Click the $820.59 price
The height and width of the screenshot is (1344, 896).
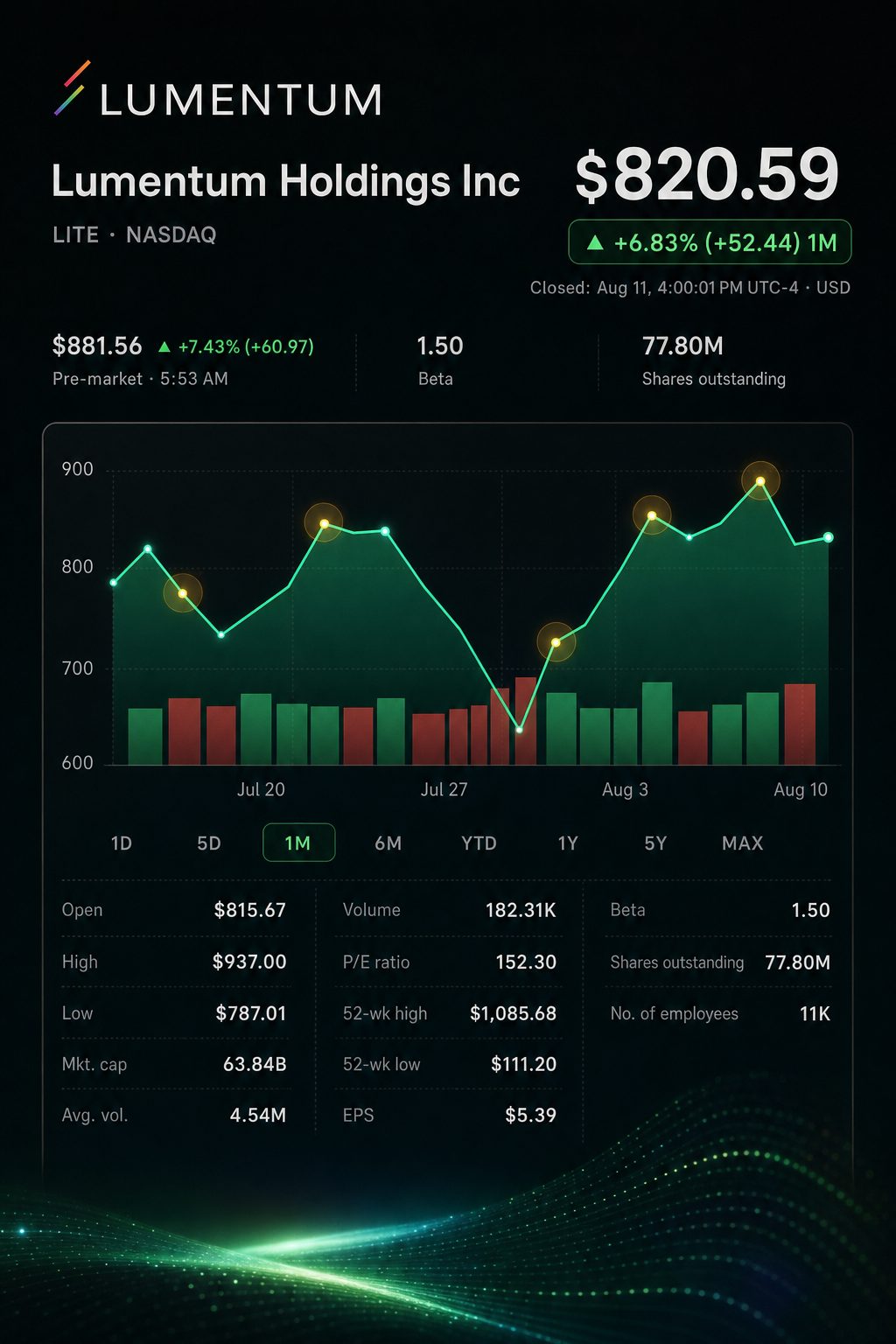pos(707,175)
